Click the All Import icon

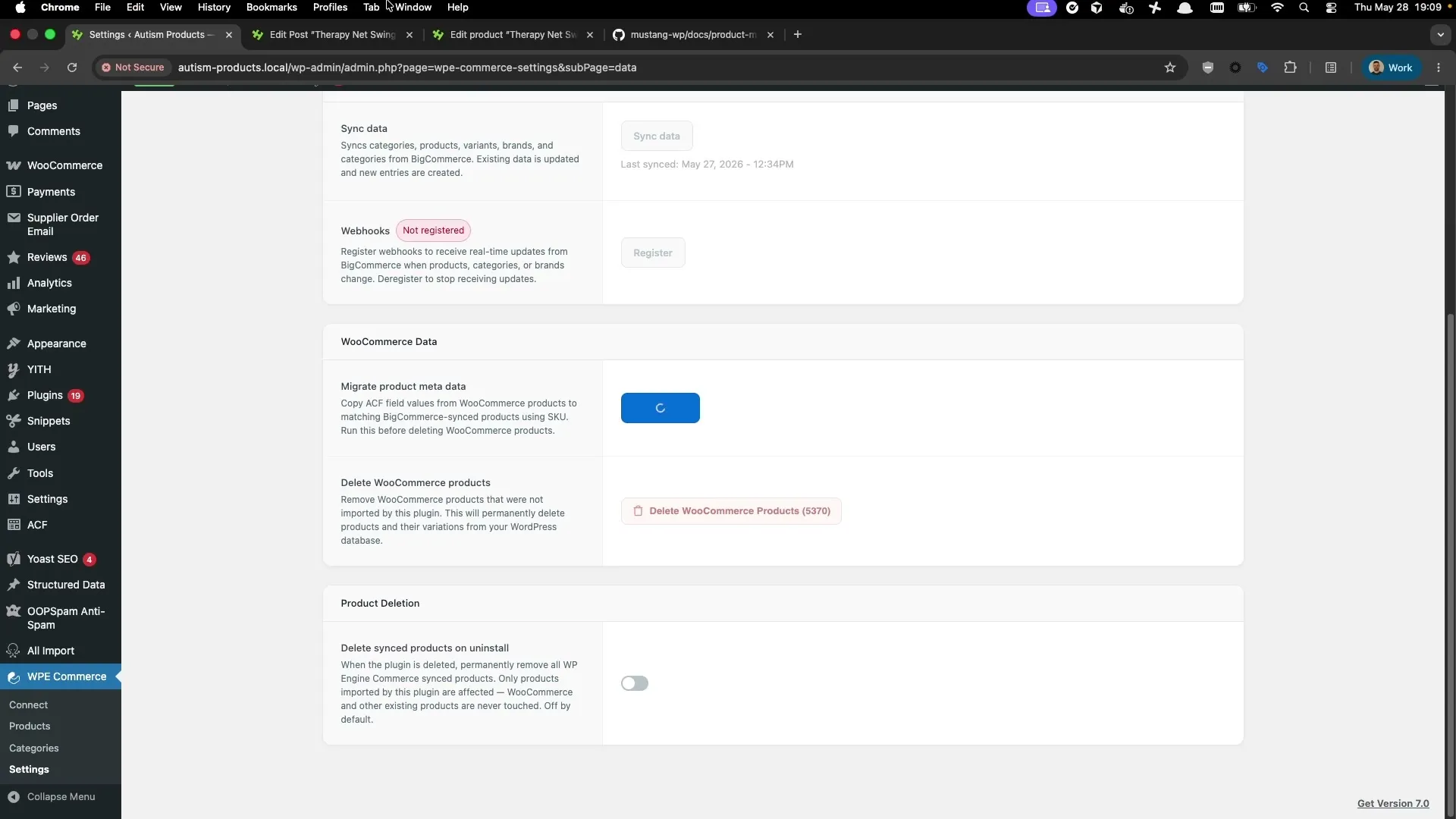[14, 651]
